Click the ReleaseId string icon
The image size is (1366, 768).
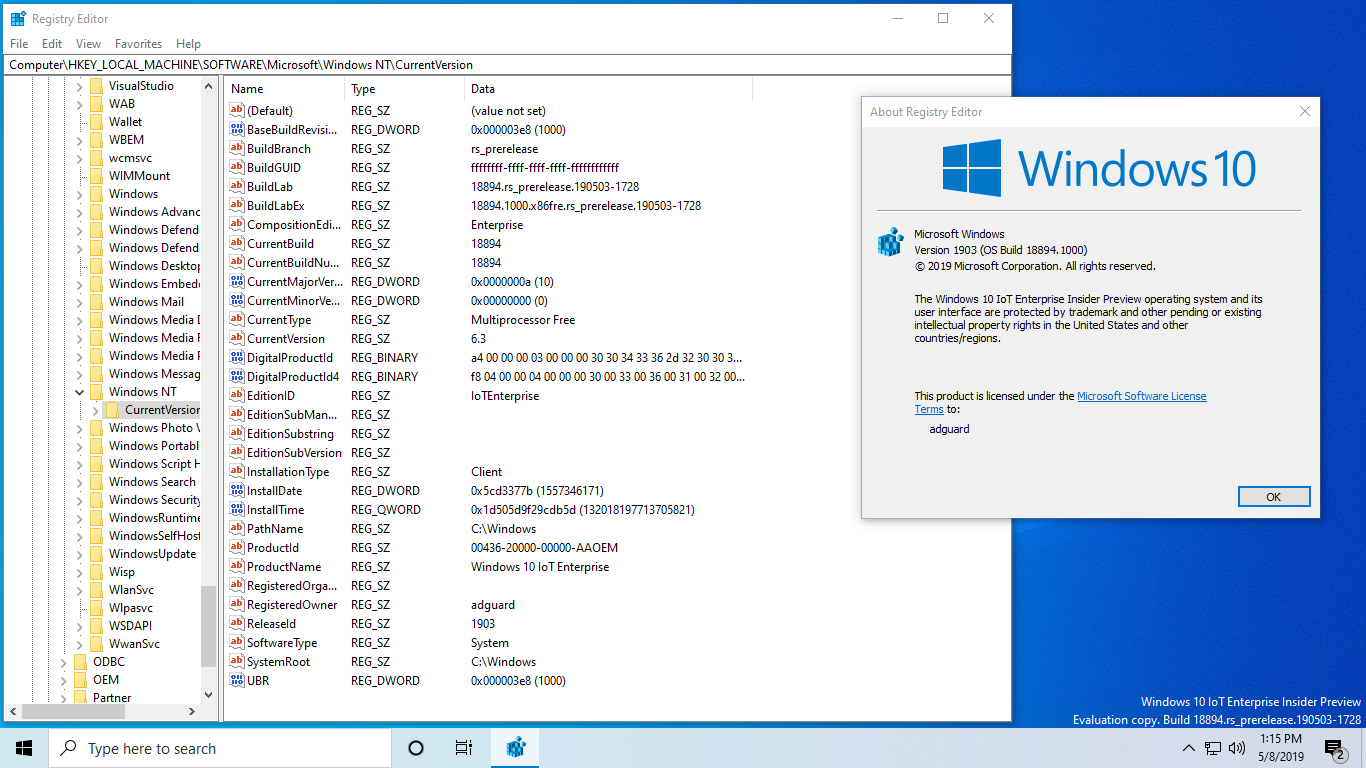[237, 624]
